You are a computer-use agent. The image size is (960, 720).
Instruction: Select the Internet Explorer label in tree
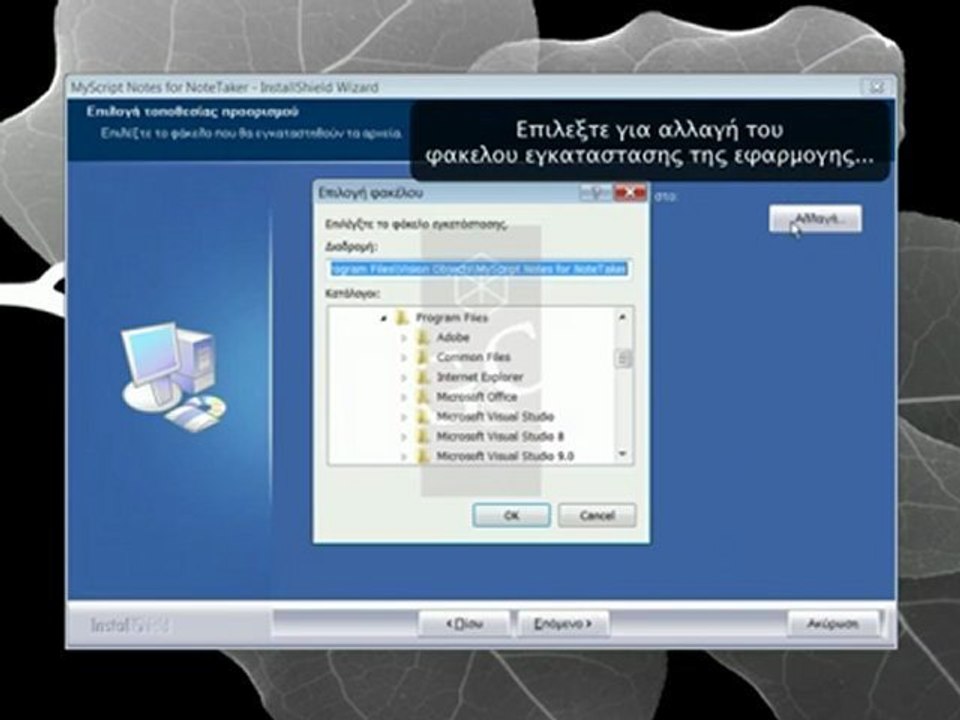[x=479, y=377]
